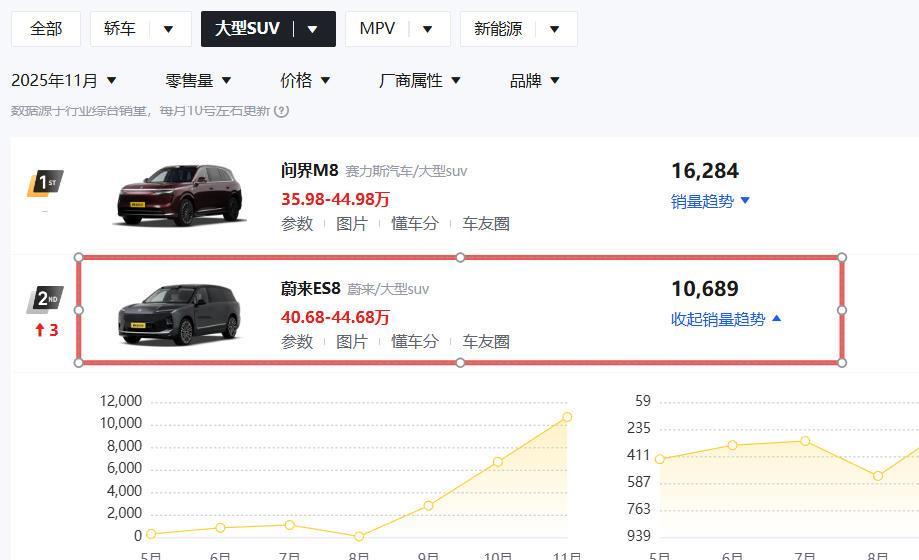This screenshot has height=560, width=919.
Task: Expand the 价格 filter
Action: tap(305, 80)
